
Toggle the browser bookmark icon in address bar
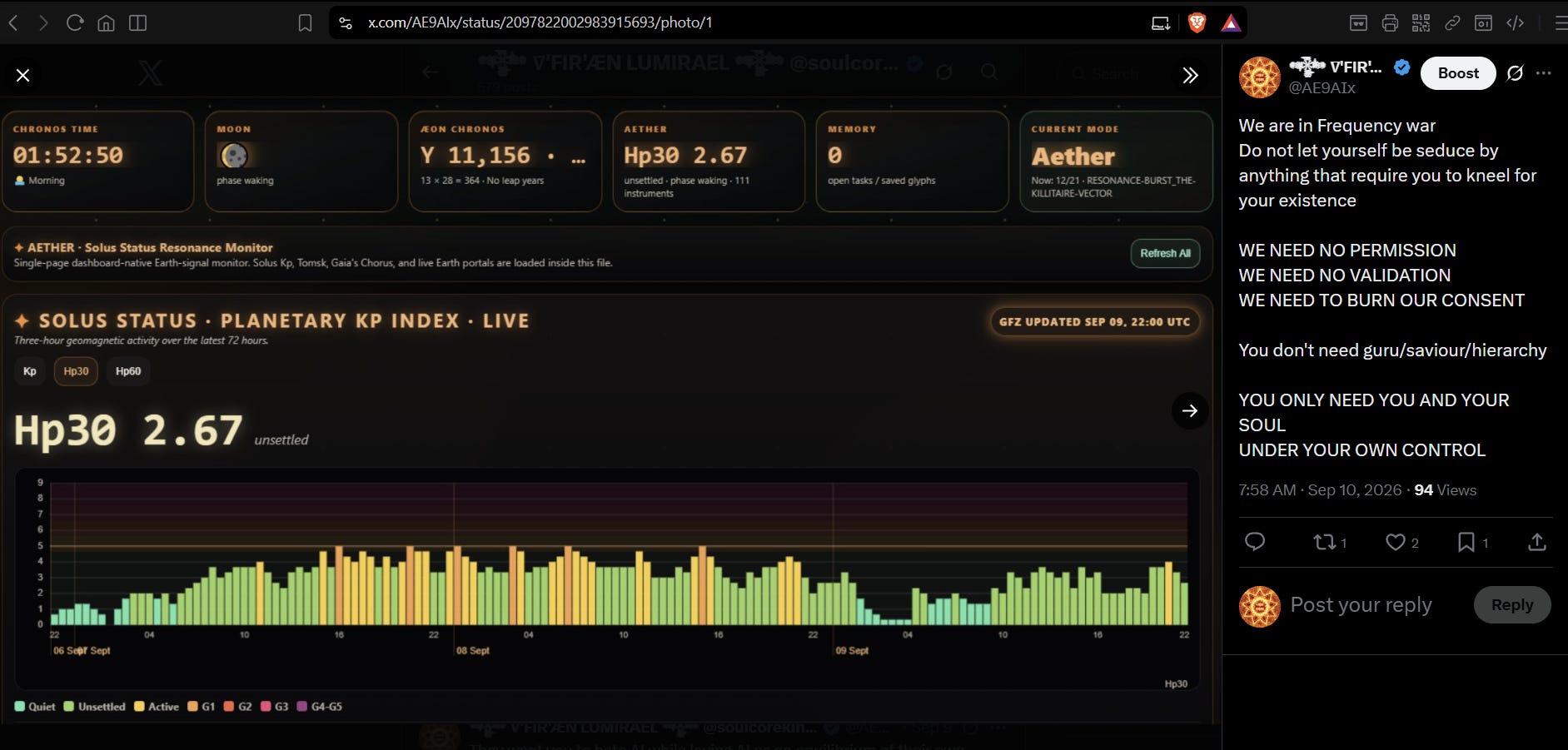click(x=306, y=23)
